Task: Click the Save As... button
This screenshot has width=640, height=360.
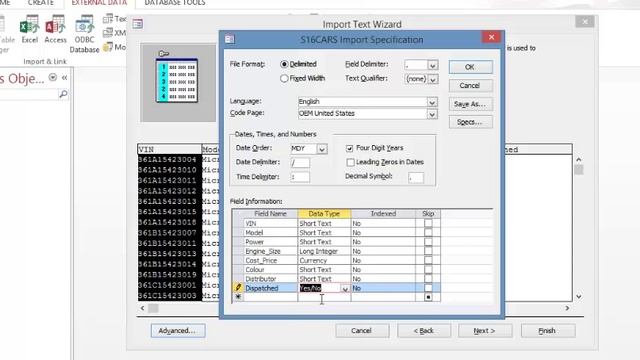Action: (x=470, y=104)
